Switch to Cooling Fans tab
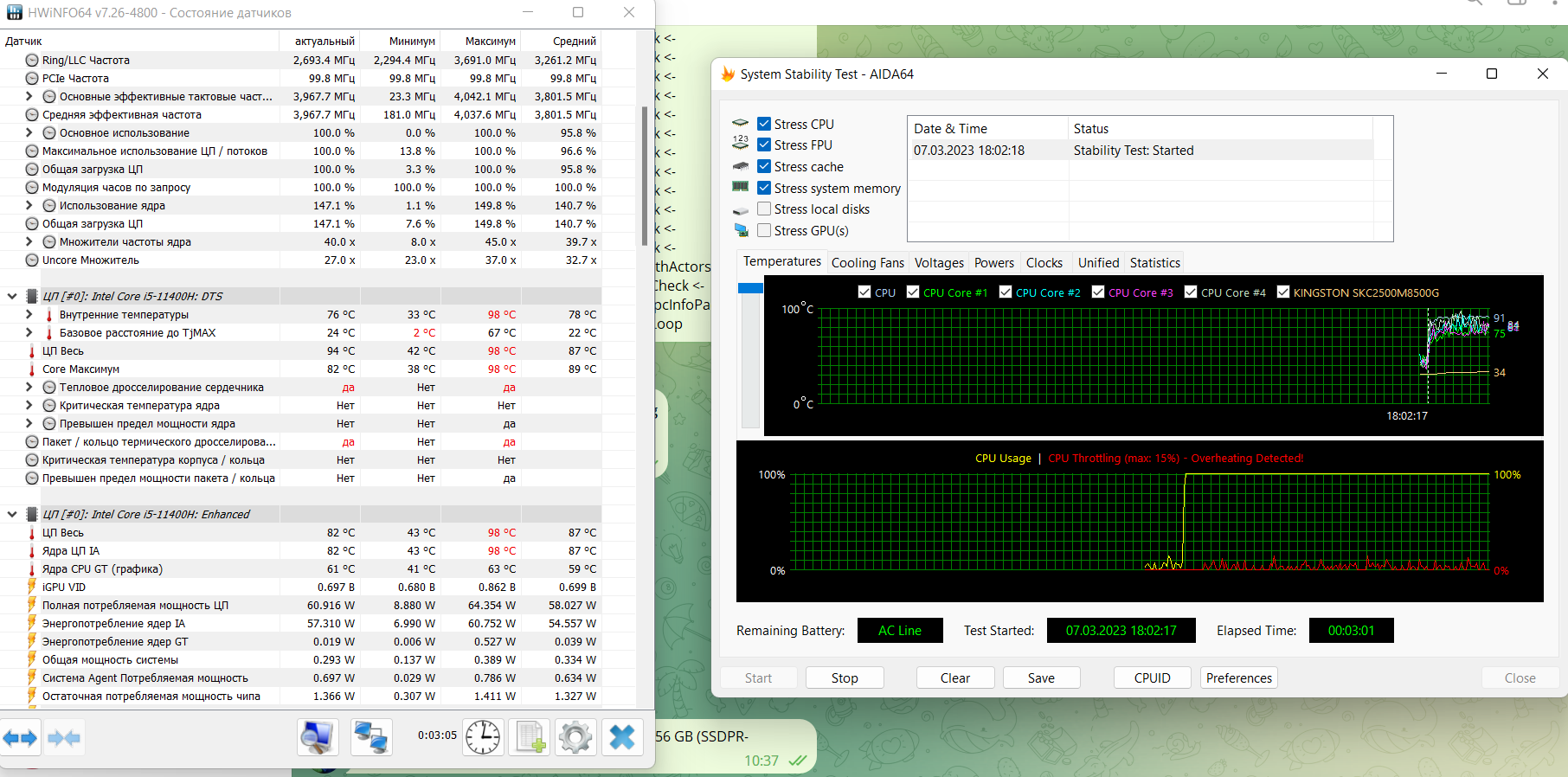 [868, 263]
